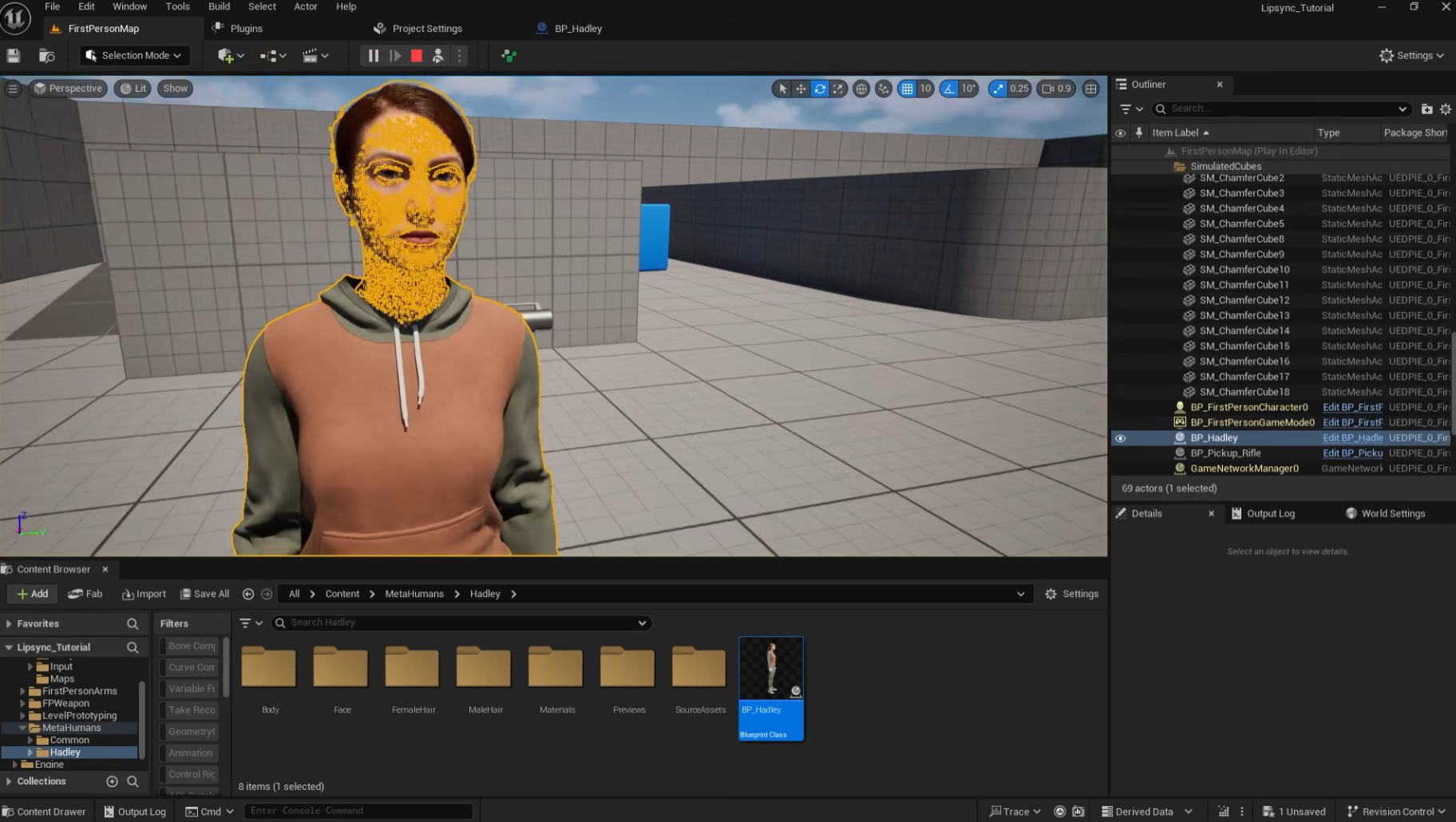Viewport: 1456px width, 822px height.
Task: Open the Selection Mode dropdown
Action: coord(134,56)
